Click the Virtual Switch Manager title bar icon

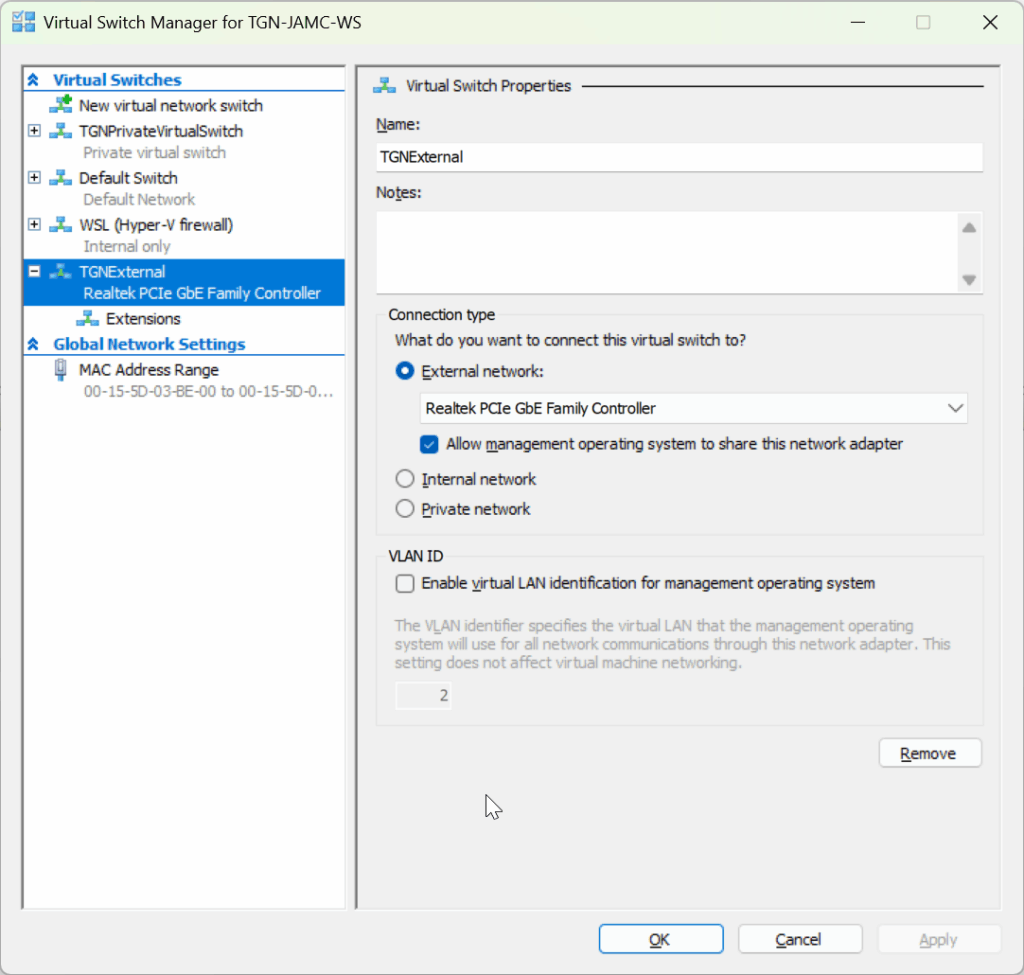[x=24, y=22]
